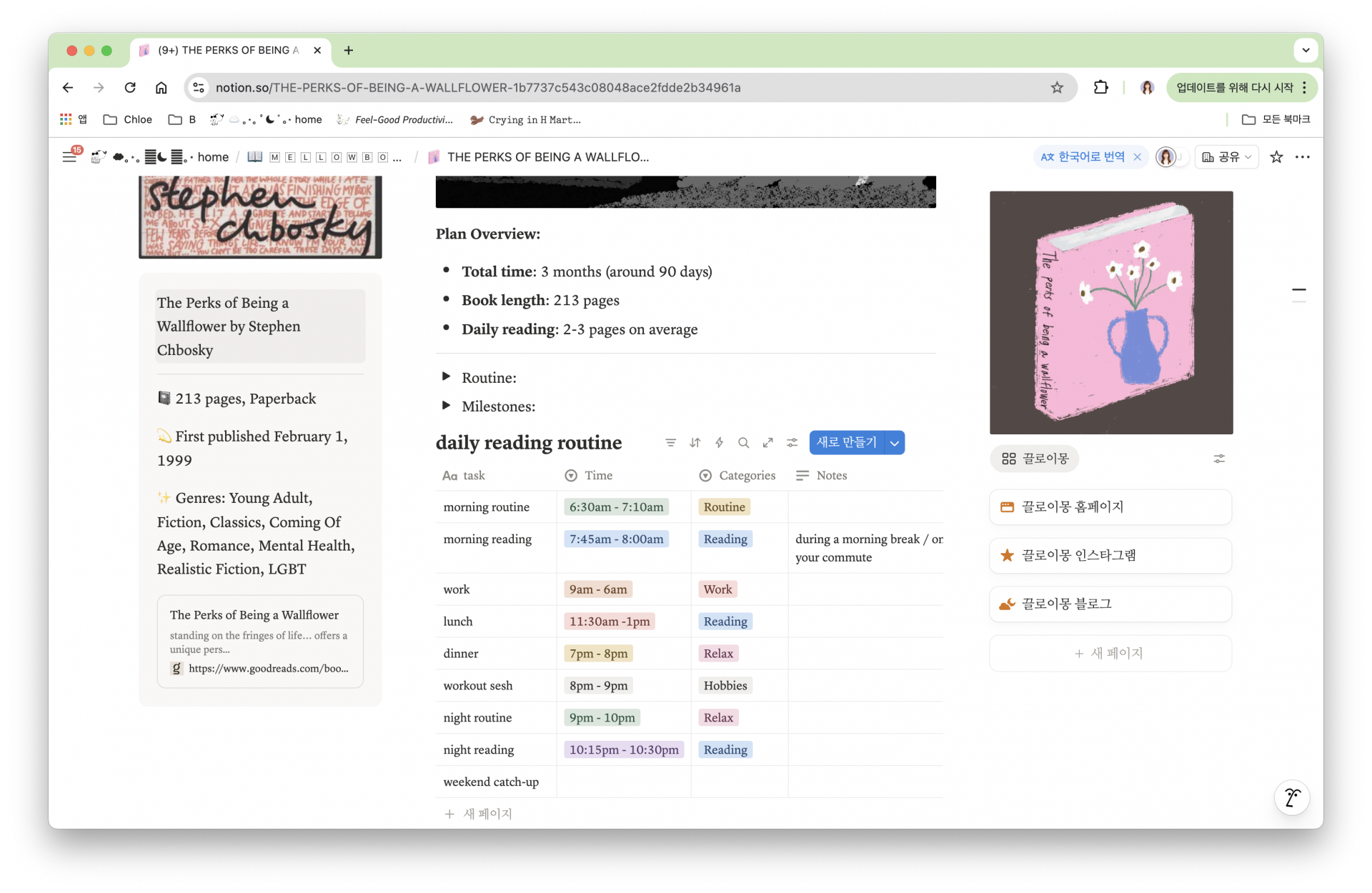The image size is (1372, 893).
Task: Open the Chloe bookmarks folder
Action: (128, 119)
